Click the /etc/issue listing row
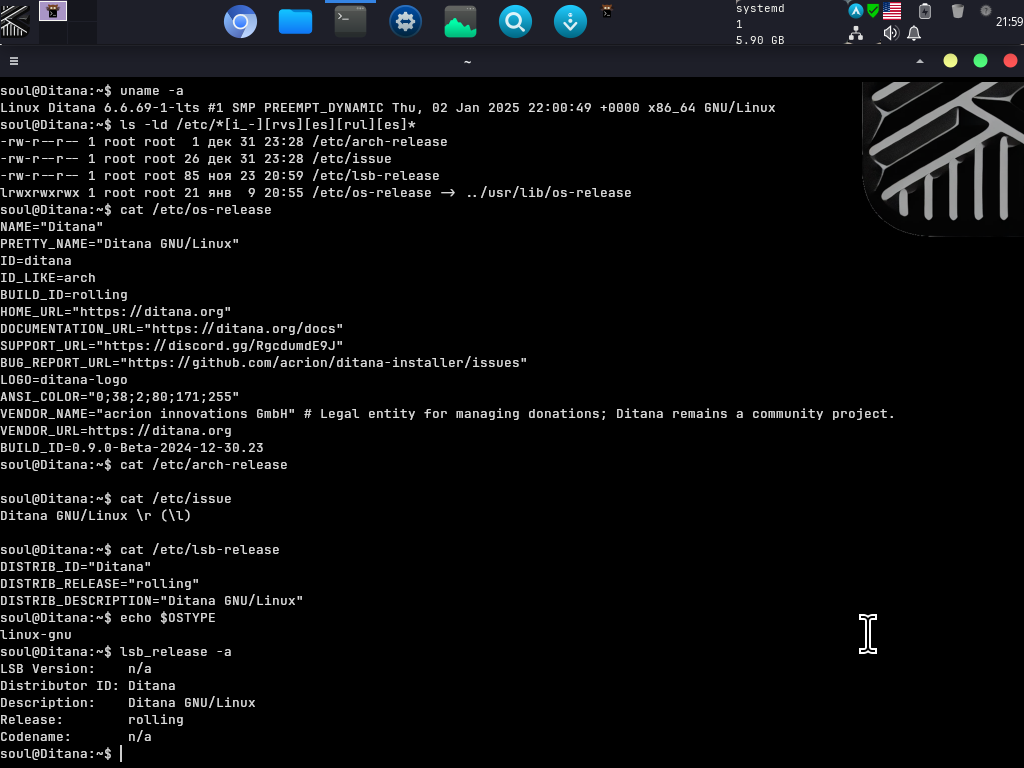Image resolution: width=1024 pixels, height=768 pixels. coord(196,159)
